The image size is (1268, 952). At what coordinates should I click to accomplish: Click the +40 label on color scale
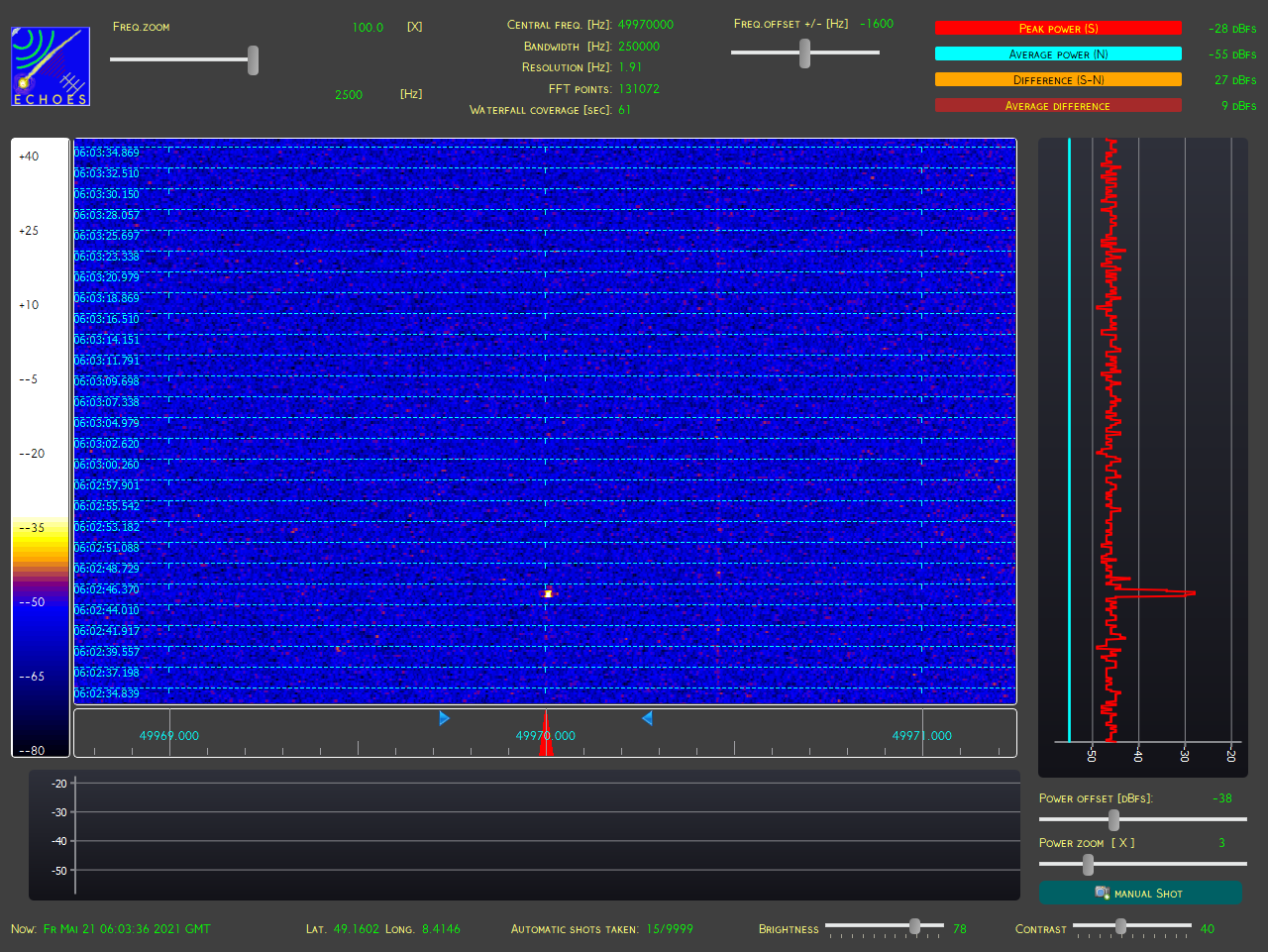29,157
